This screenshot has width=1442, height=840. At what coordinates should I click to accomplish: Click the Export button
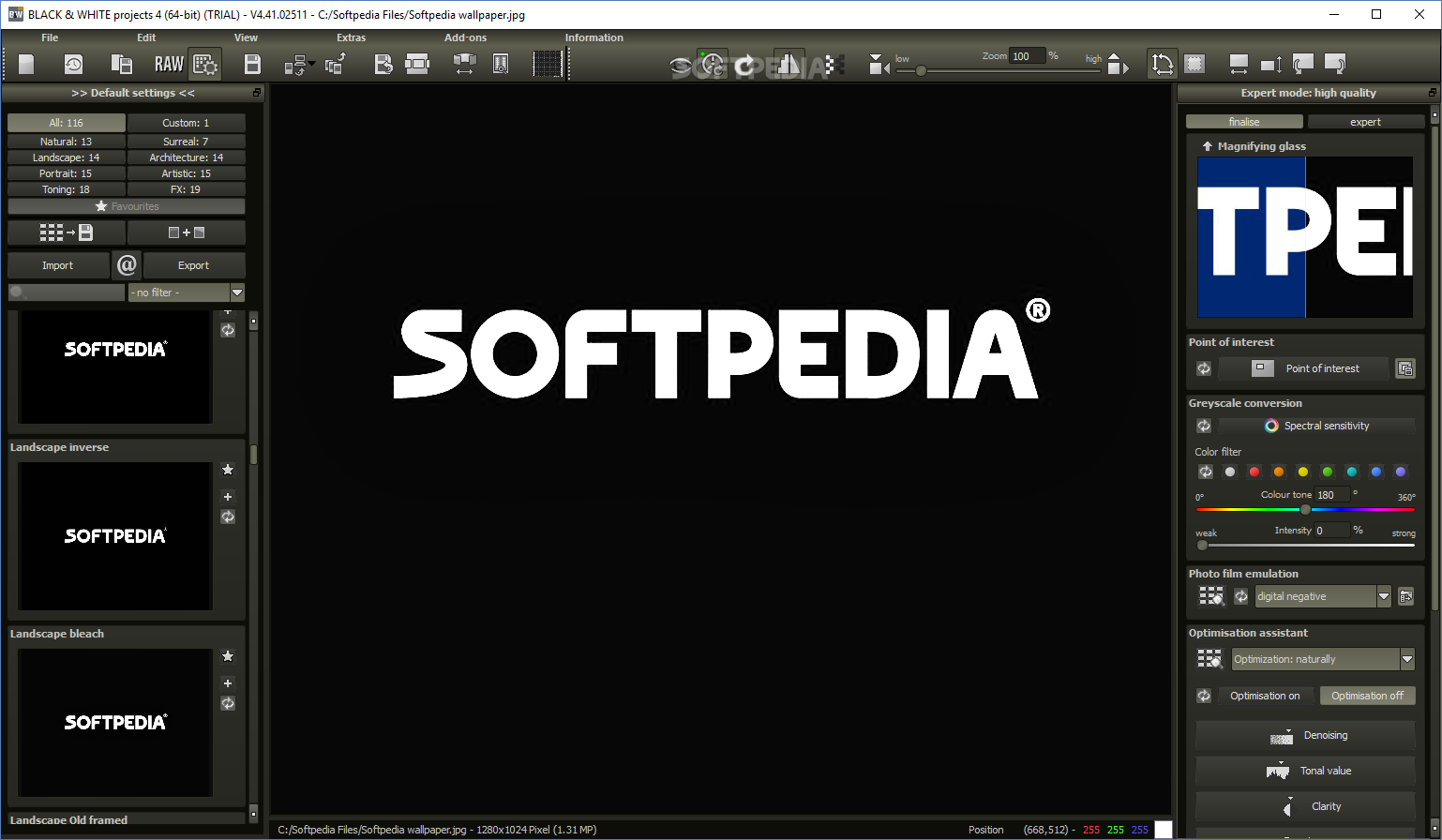(193, 265)
